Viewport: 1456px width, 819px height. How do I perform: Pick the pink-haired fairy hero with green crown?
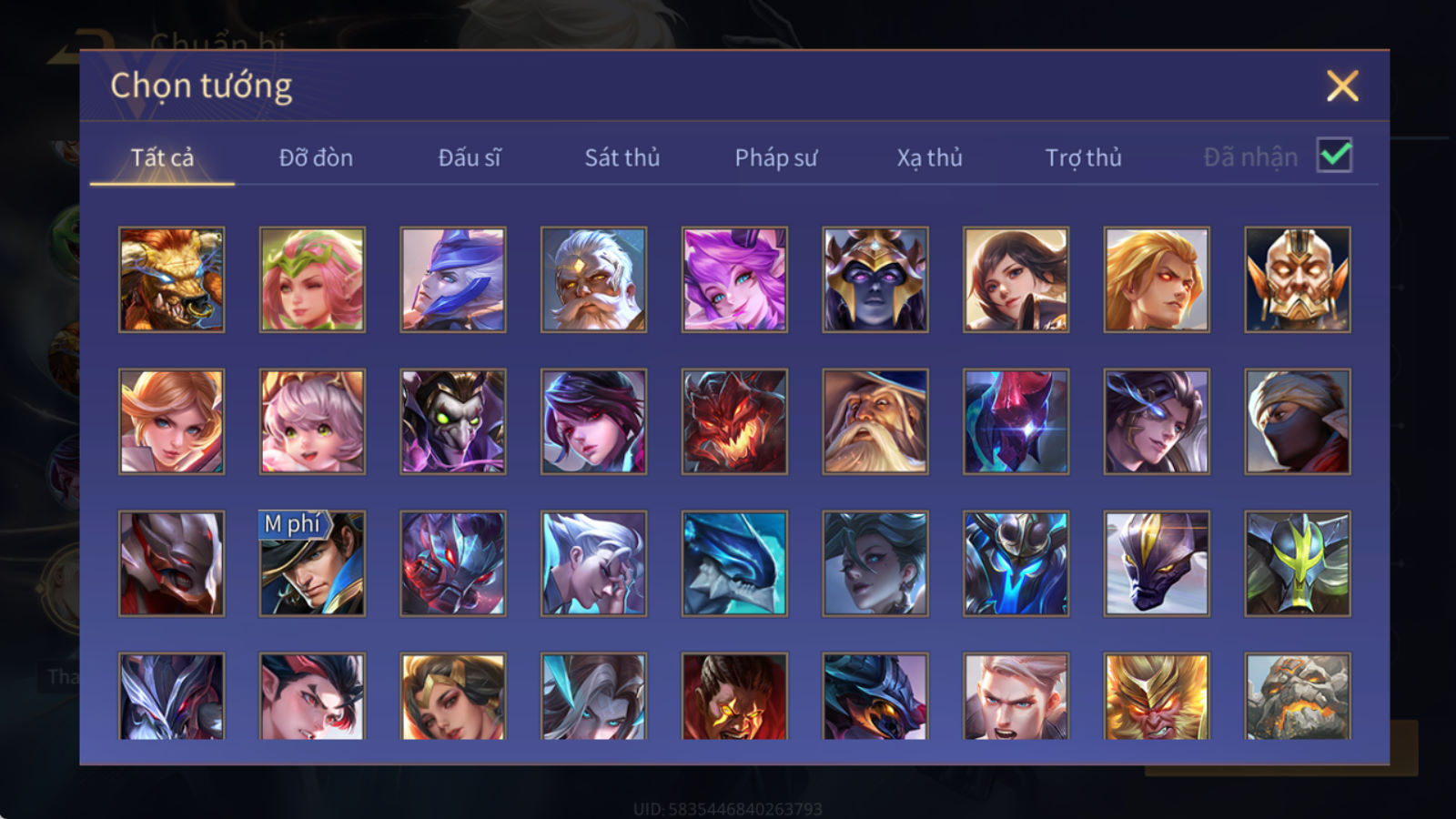(x=312, y=279)
